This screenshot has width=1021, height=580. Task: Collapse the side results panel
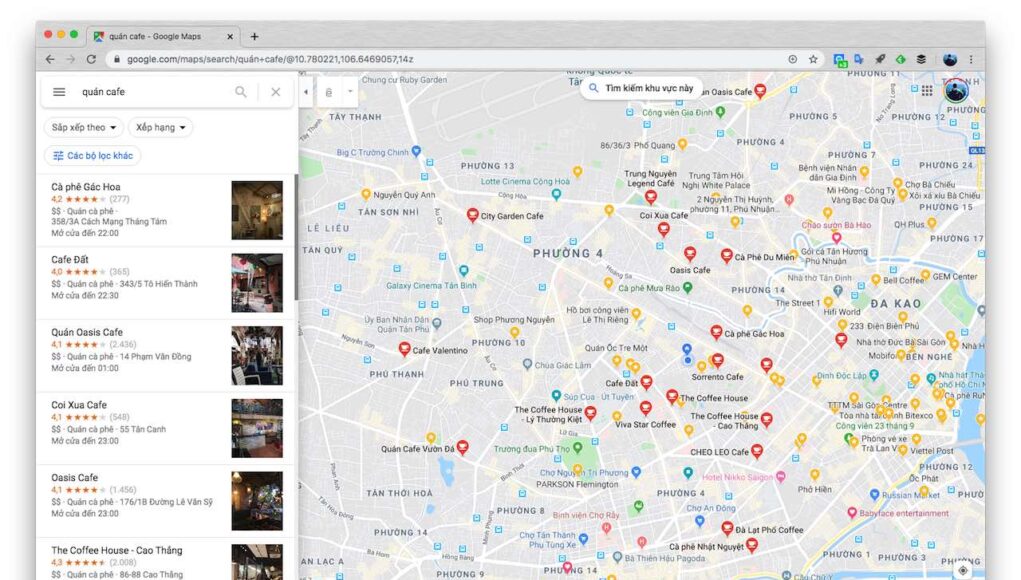[305, 92]
